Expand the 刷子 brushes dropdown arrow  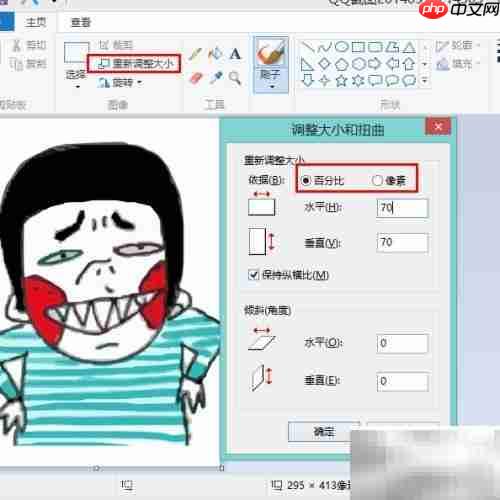272,86
